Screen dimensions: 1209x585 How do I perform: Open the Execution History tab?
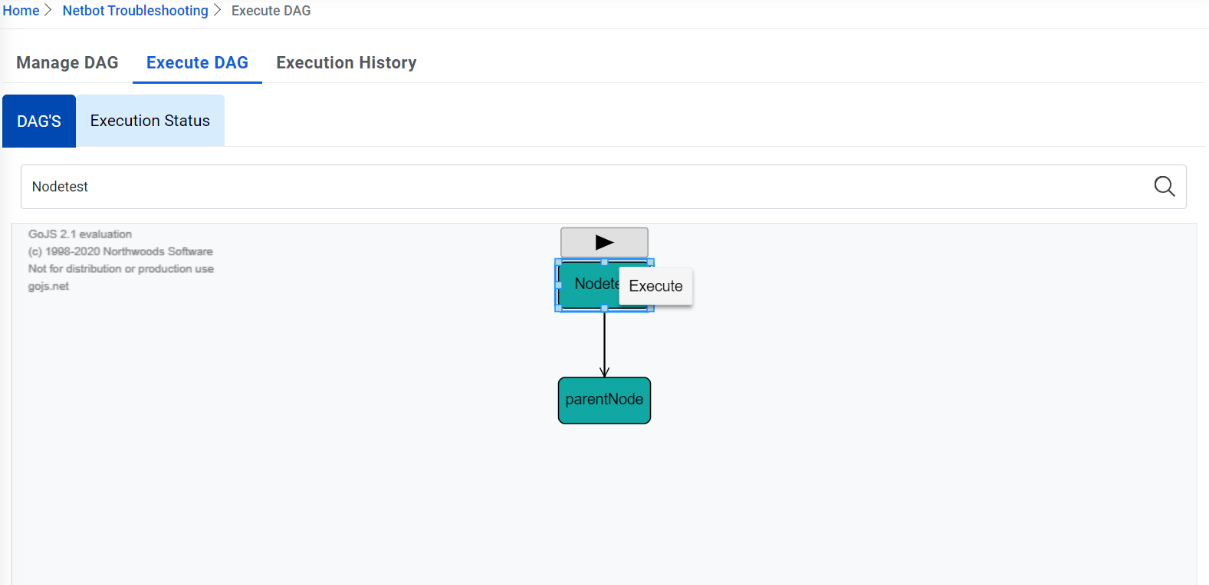point(346,62)
